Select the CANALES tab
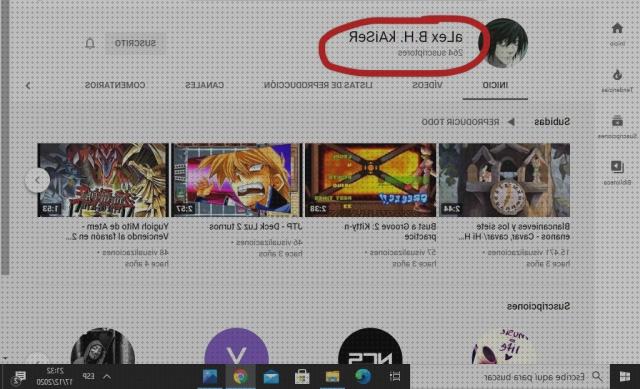Viewport: 640px width, 389px height. [204, 85]
